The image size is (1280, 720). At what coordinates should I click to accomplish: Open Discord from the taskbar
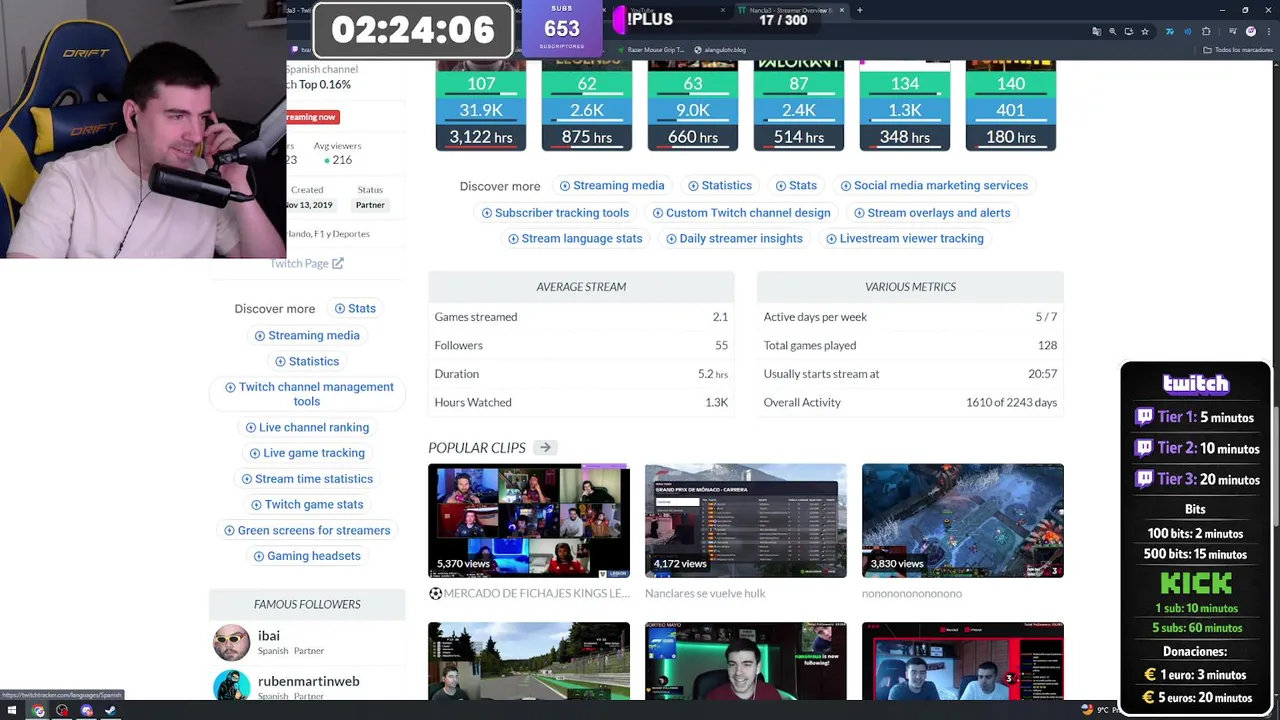click(x=86, y=711)
